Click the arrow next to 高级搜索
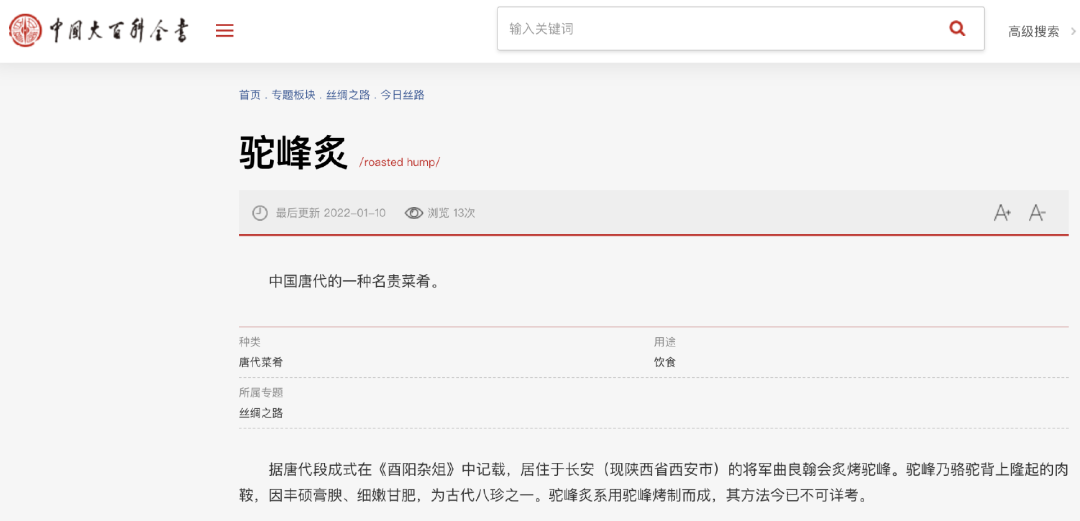The height and width of the screenshot is (521, 1080). click(1073, 31)
